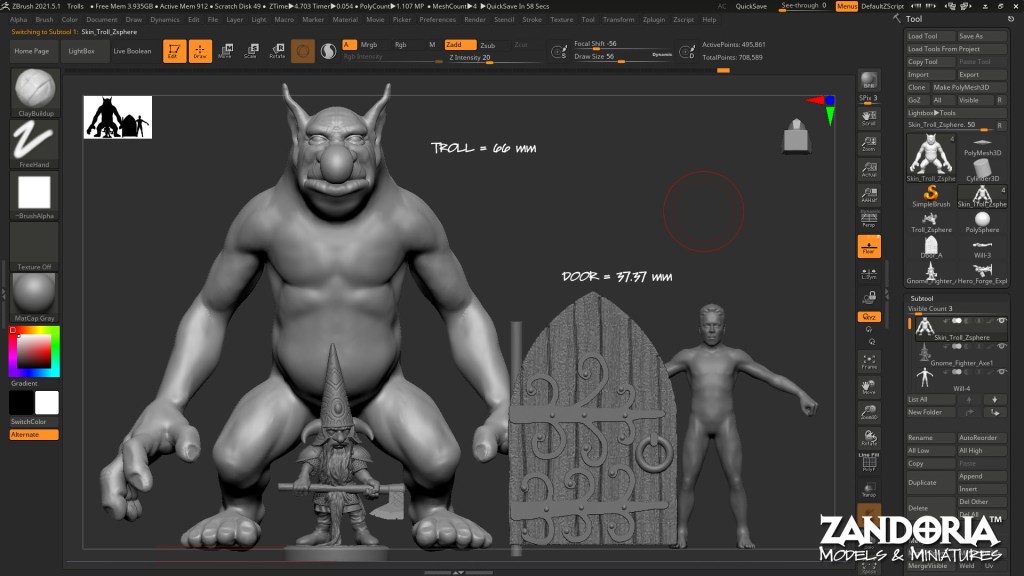Switch to the Move transform tool
Screen dimensions: 1024x576
click(x=225, y=51)
